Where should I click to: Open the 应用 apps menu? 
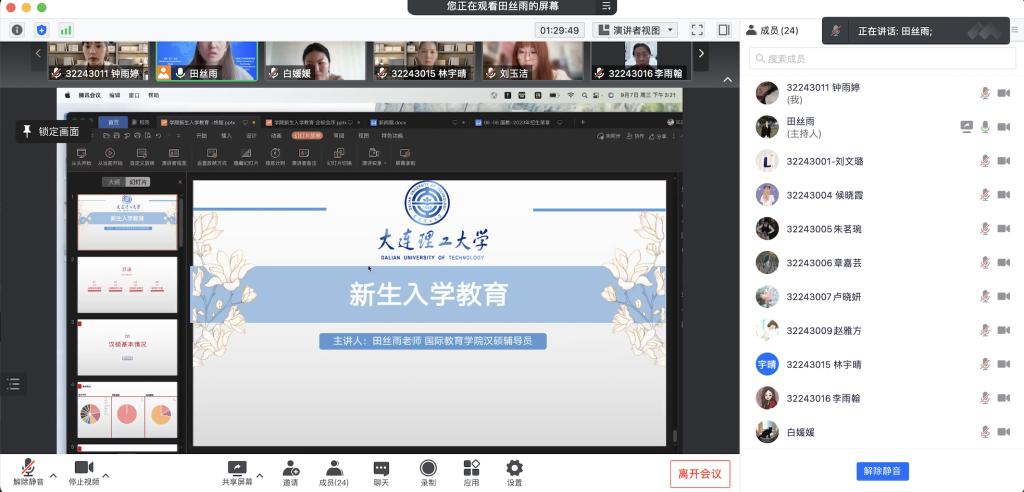(471, 472)
